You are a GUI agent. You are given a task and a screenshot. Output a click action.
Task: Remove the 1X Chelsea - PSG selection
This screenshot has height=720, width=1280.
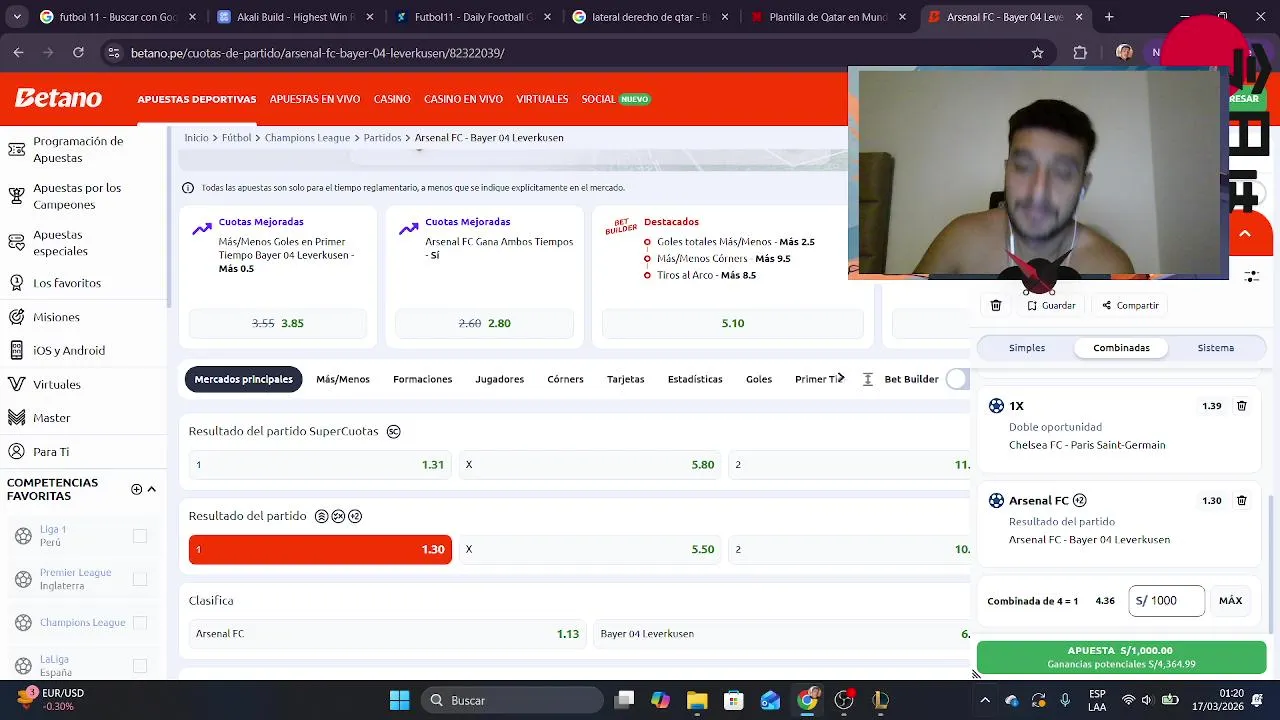1242,406
